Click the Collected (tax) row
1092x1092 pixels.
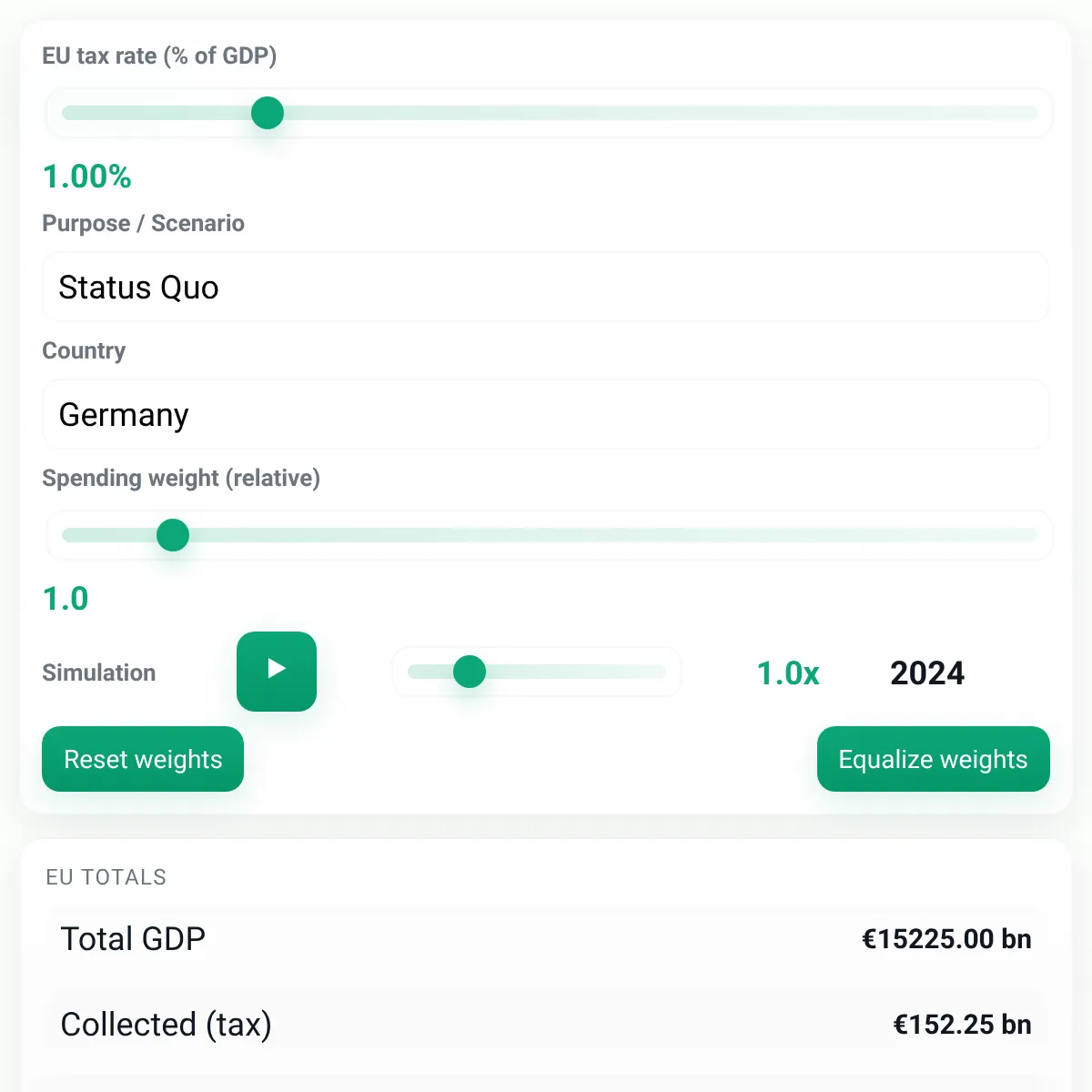(546, 1025)
